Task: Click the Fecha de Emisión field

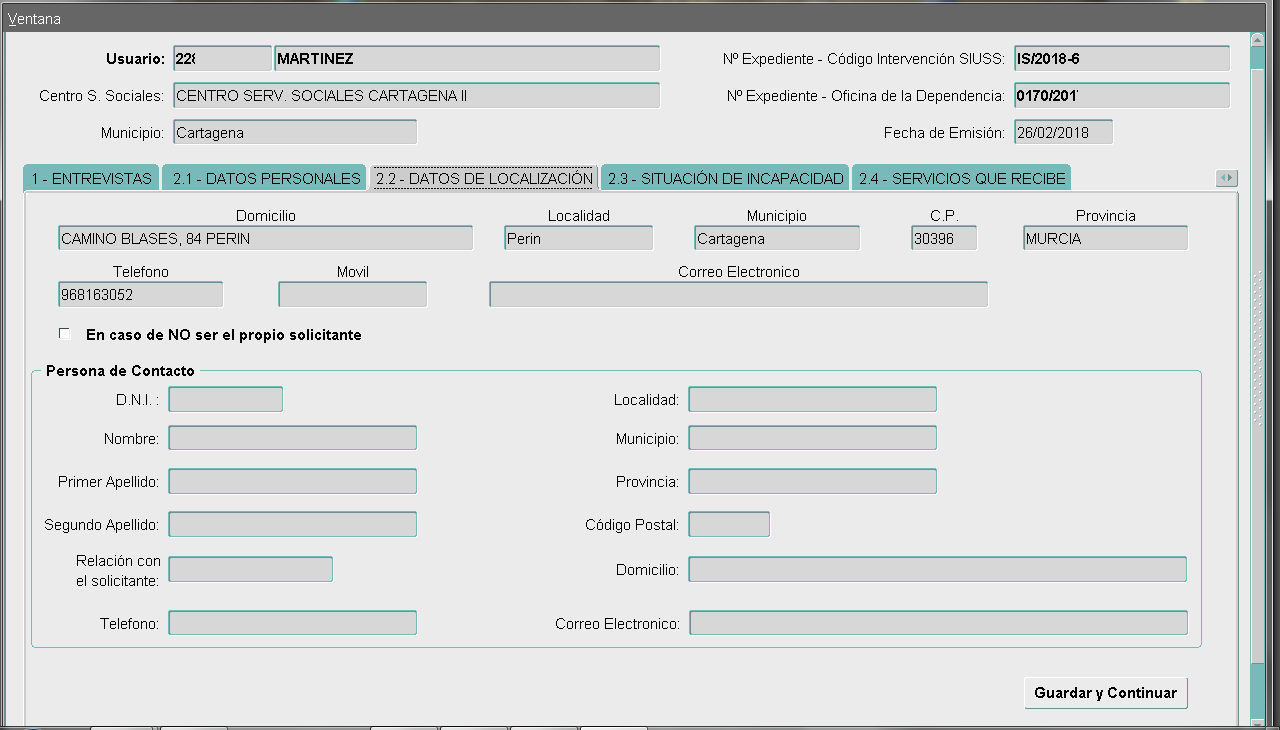Action: [1062, 133]
